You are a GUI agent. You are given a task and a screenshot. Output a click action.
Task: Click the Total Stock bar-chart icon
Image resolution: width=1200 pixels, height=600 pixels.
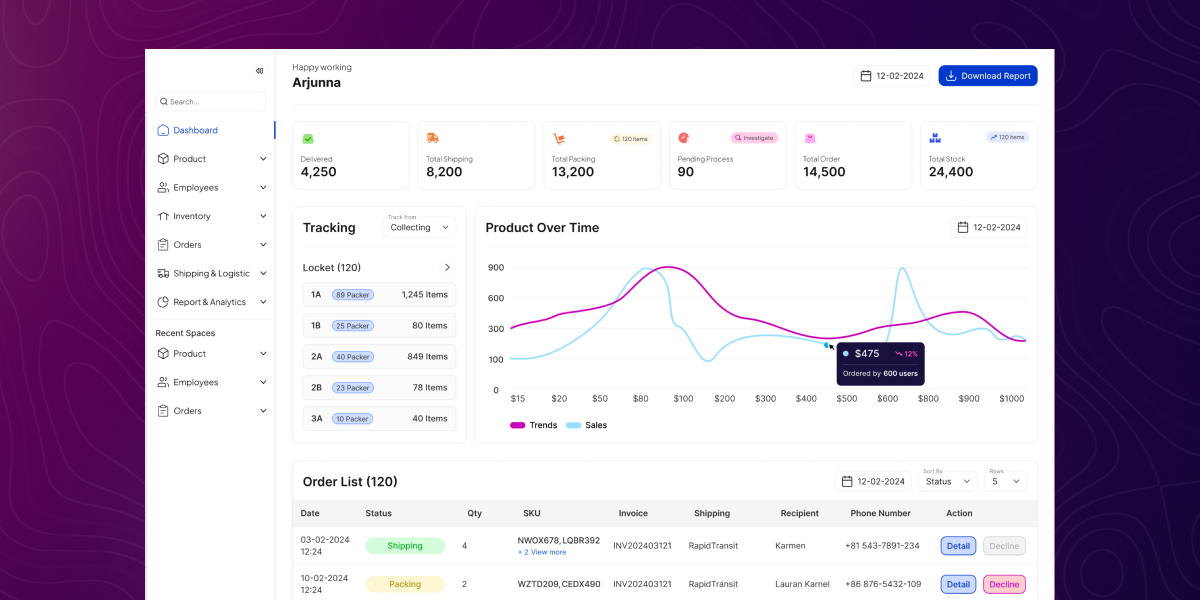click(x=934, y=139)
